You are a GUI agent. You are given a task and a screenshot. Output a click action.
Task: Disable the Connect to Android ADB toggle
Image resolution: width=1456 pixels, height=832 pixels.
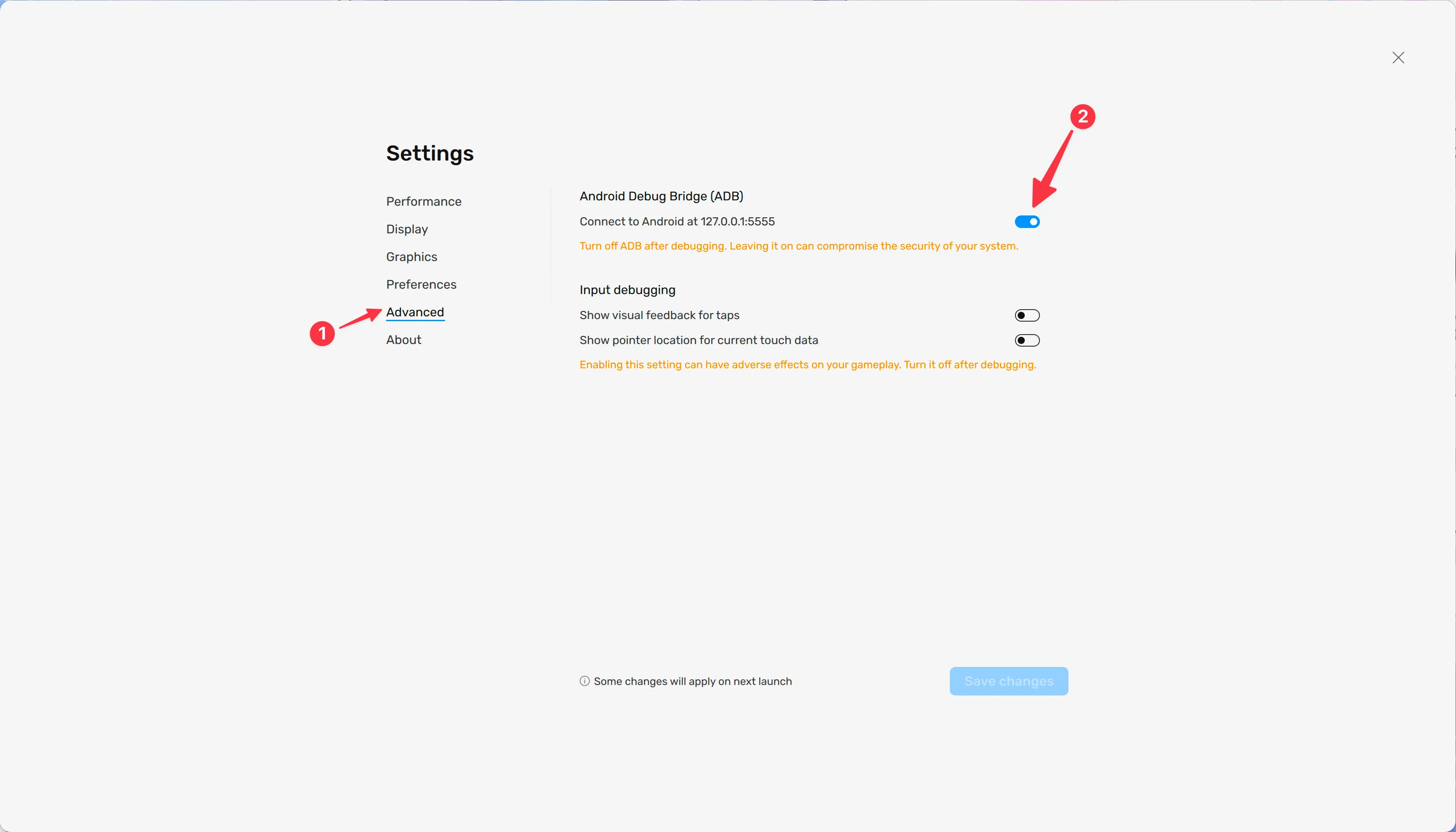point(1027,222)
